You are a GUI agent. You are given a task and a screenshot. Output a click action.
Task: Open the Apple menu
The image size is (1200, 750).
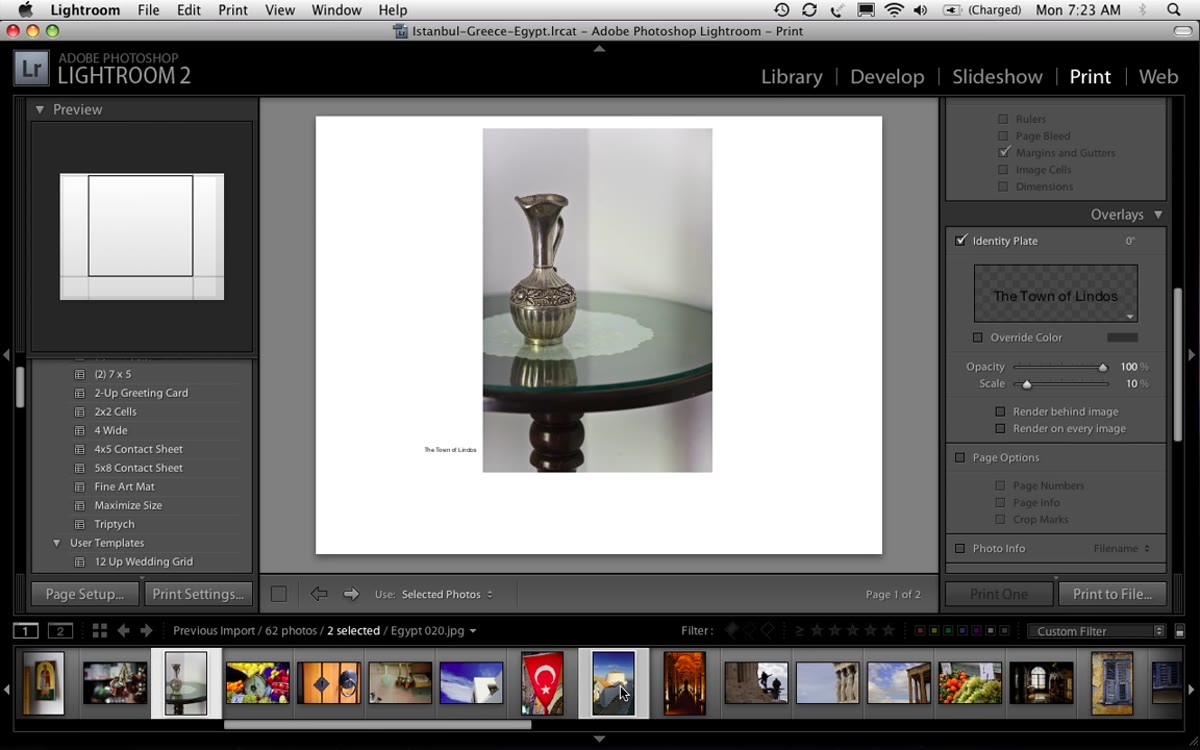click(x=25, y=10)
